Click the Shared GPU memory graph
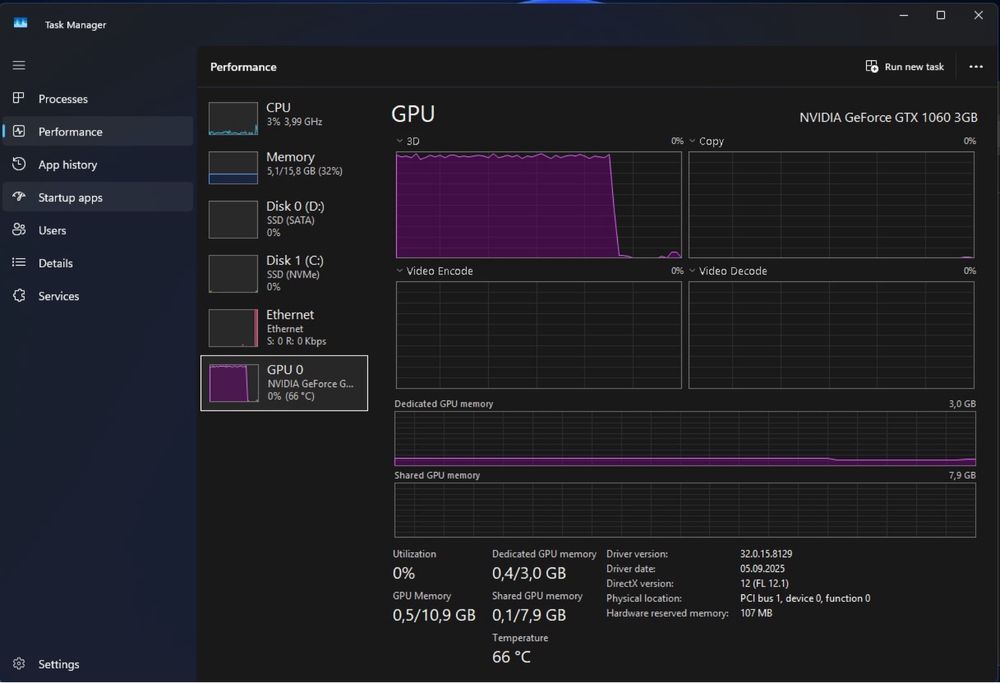The height and width of the screenshot is (683, 1000). [685, 510]
